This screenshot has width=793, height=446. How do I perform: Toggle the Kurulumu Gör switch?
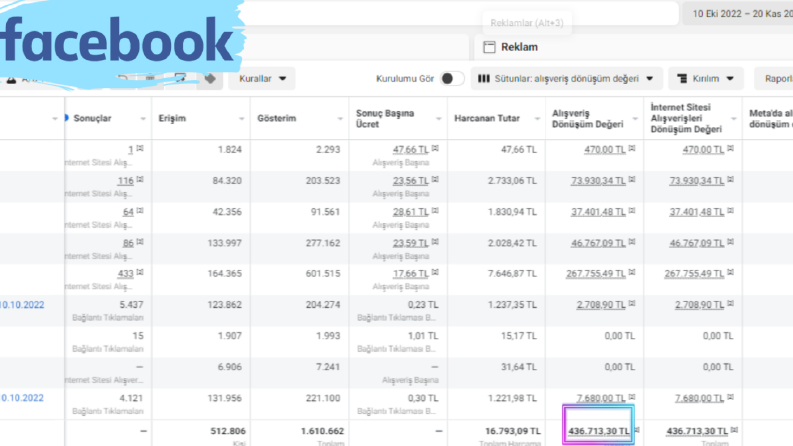[452, 78]
